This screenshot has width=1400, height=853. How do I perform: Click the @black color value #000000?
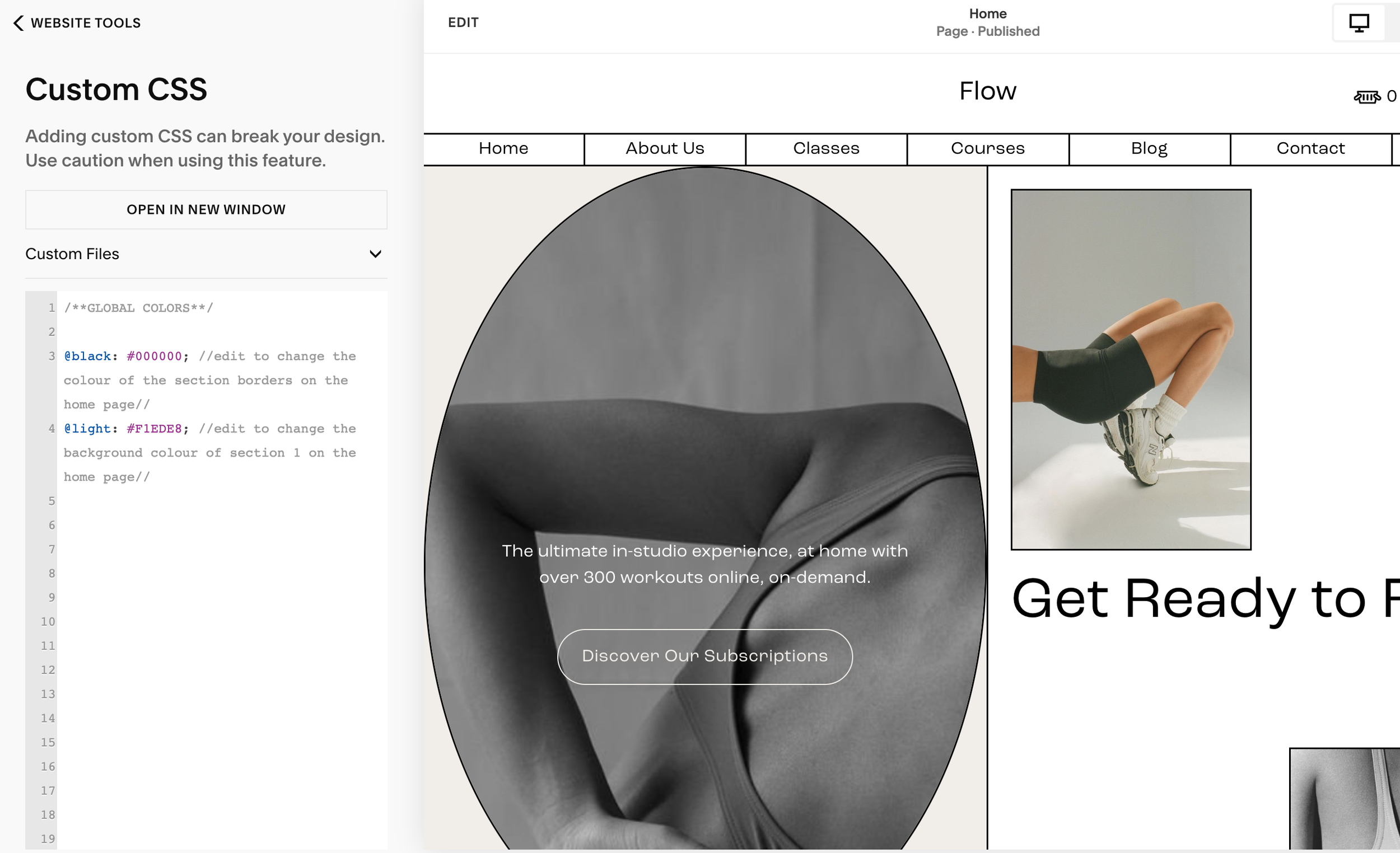pos(154,357)
